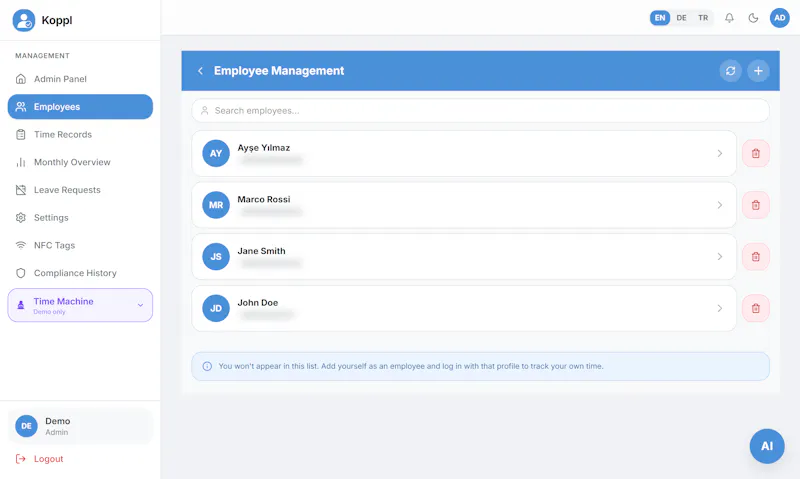Screen dimensions: 800x479
Task: Click the JD avatar
Action: [216, 309]
